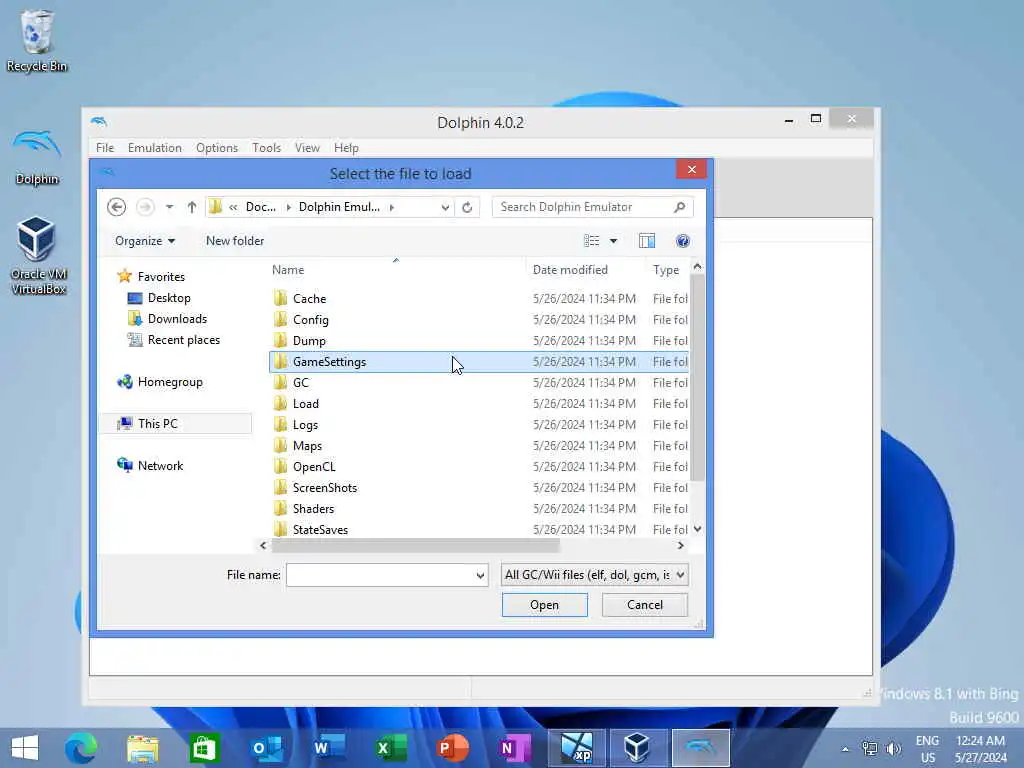Show hidden system tray icons
Screen dimensions: 1024x768
pyautogui.click(x=845, y=749)
